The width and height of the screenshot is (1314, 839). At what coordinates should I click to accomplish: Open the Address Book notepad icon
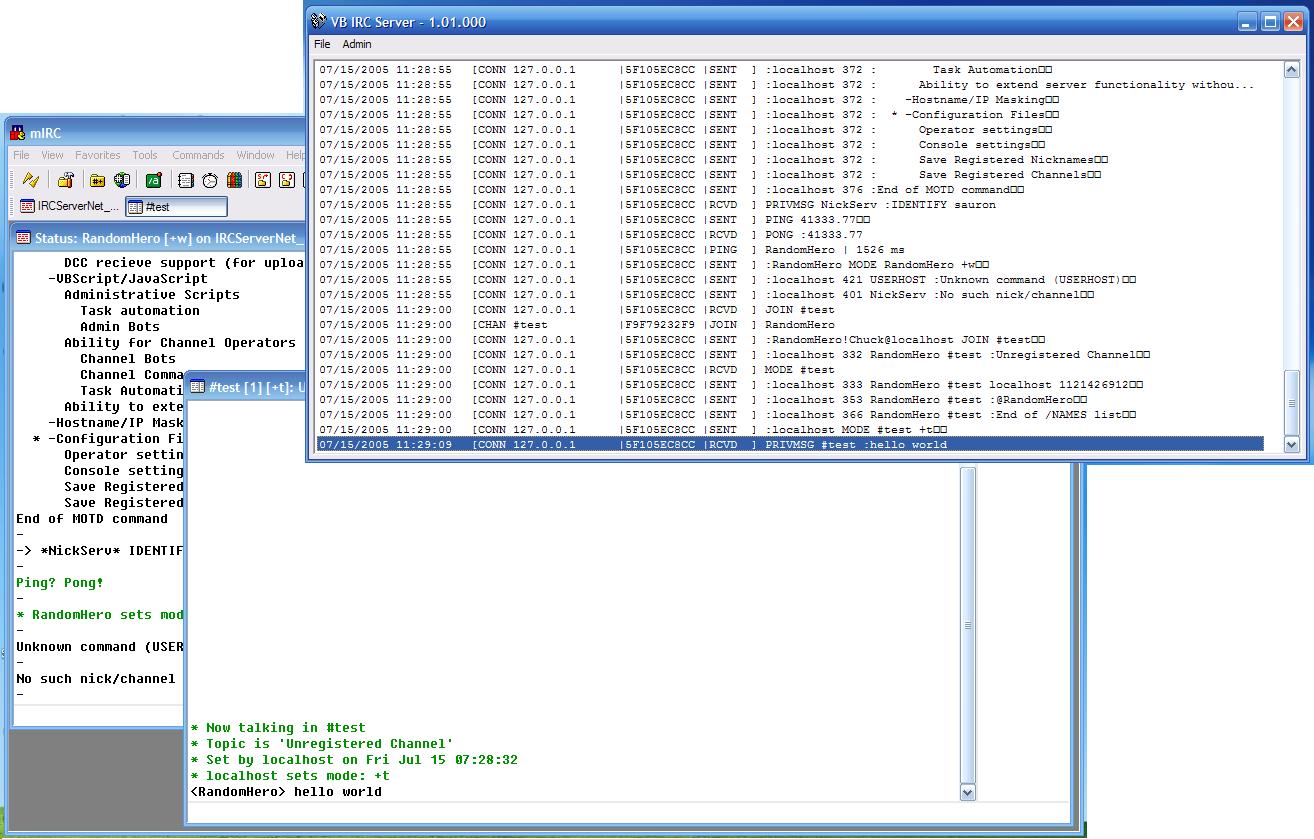coord(185,180)
